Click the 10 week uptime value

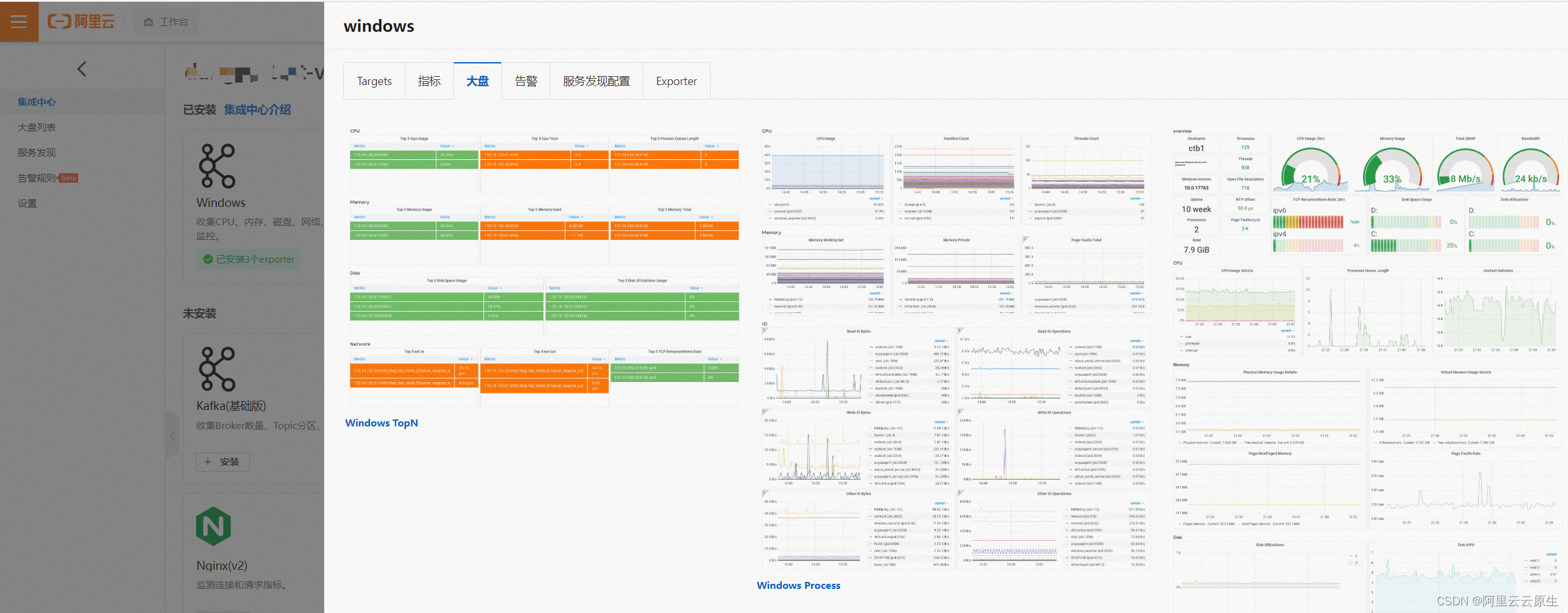coord(1196,209)
